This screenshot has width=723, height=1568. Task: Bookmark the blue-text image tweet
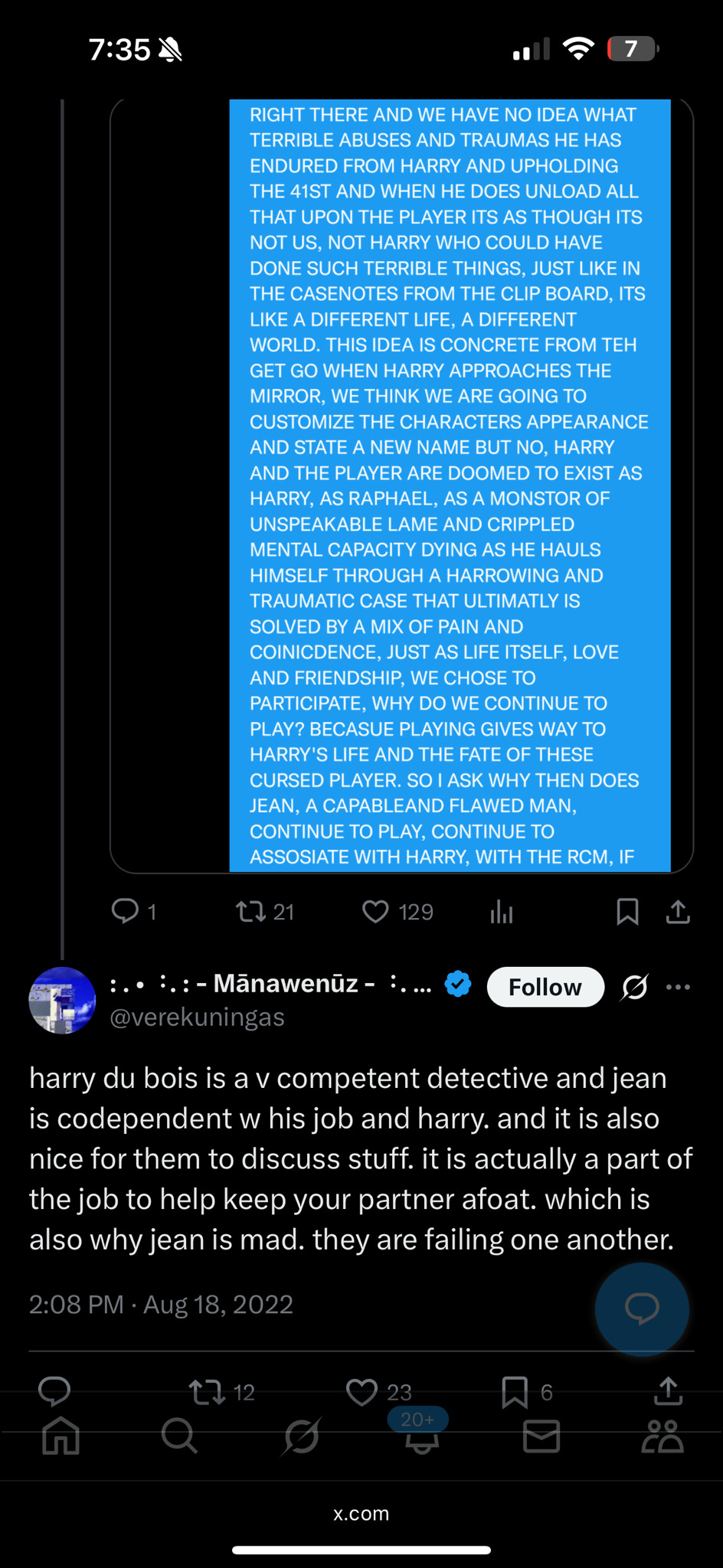point(627,911)
